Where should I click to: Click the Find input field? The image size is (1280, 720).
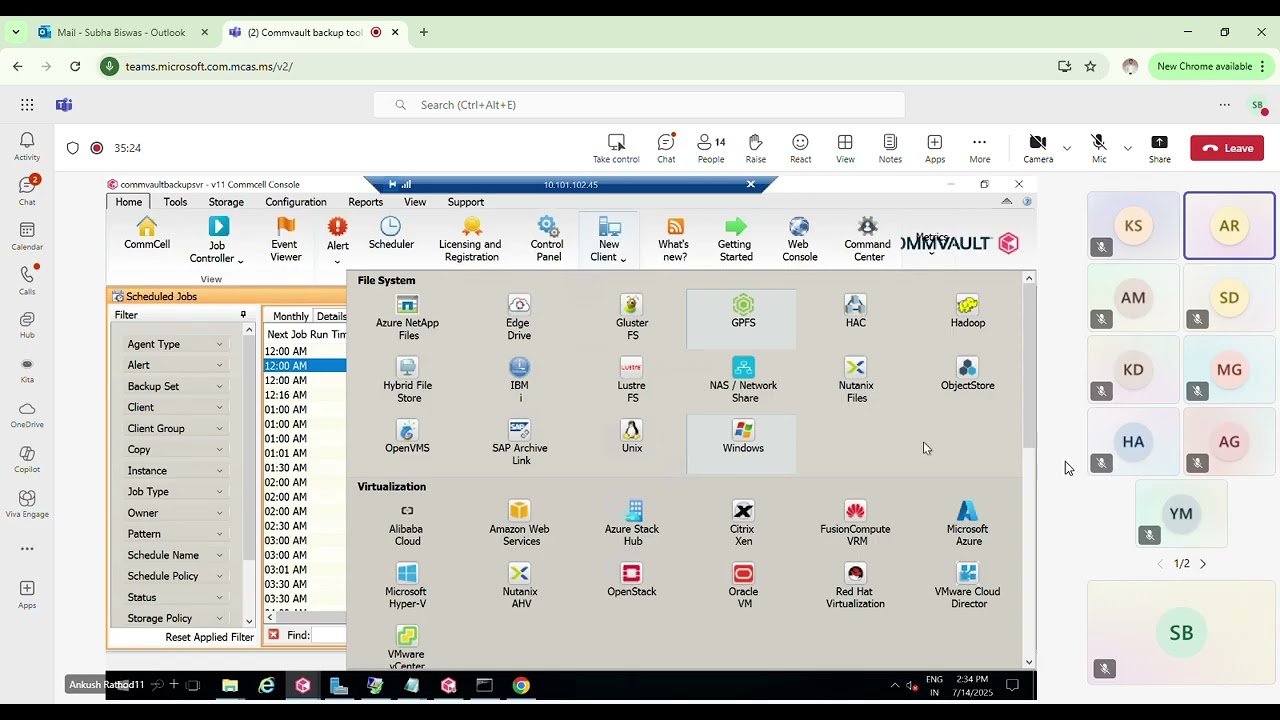click(330, 635)
